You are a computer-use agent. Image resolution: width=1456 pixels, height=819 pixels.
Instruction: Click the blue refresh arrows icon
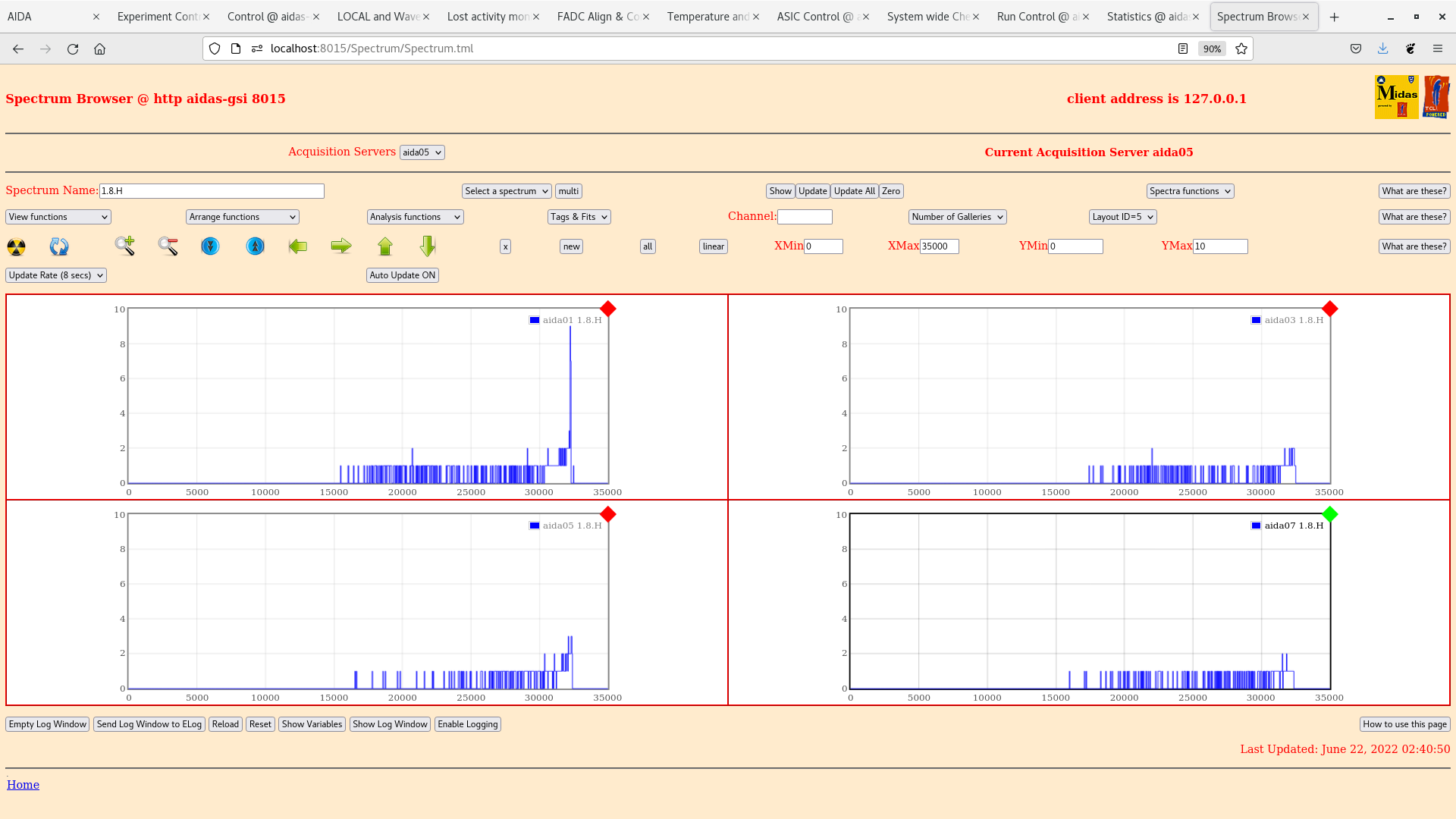[x=59, y=246]
